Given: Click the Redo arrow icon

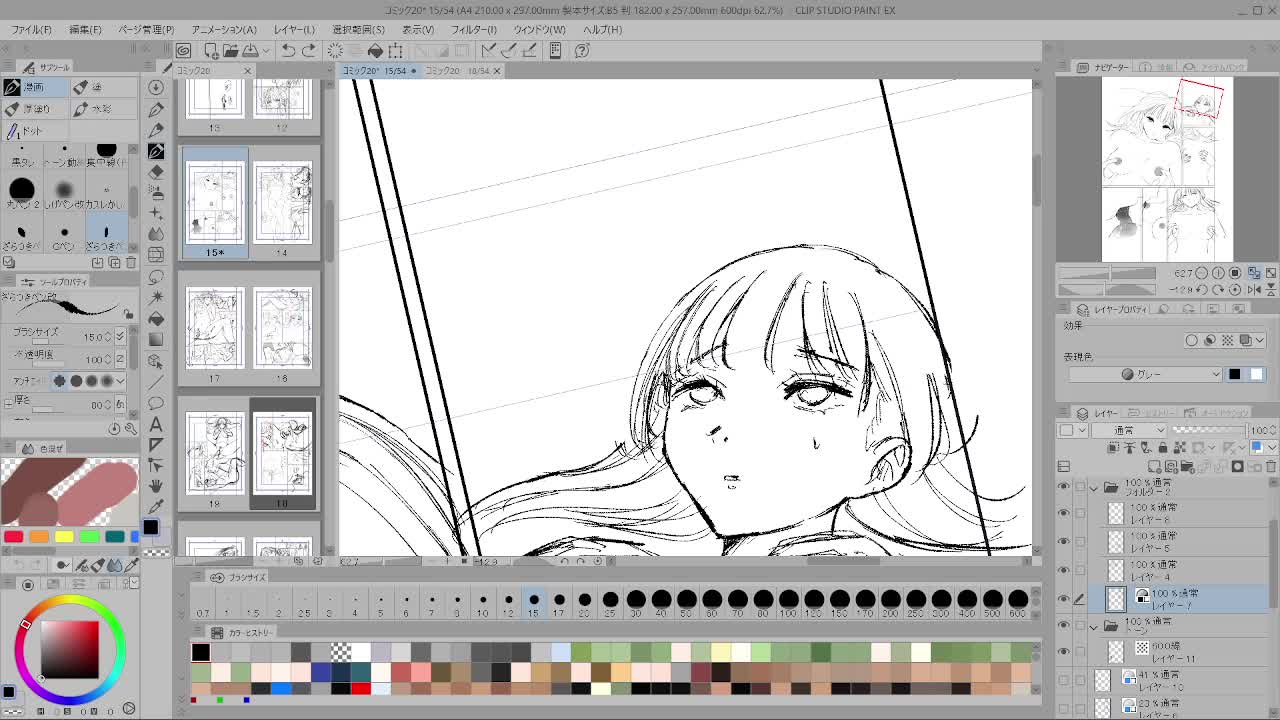Looking at the screenshot, I should (308, 50).
